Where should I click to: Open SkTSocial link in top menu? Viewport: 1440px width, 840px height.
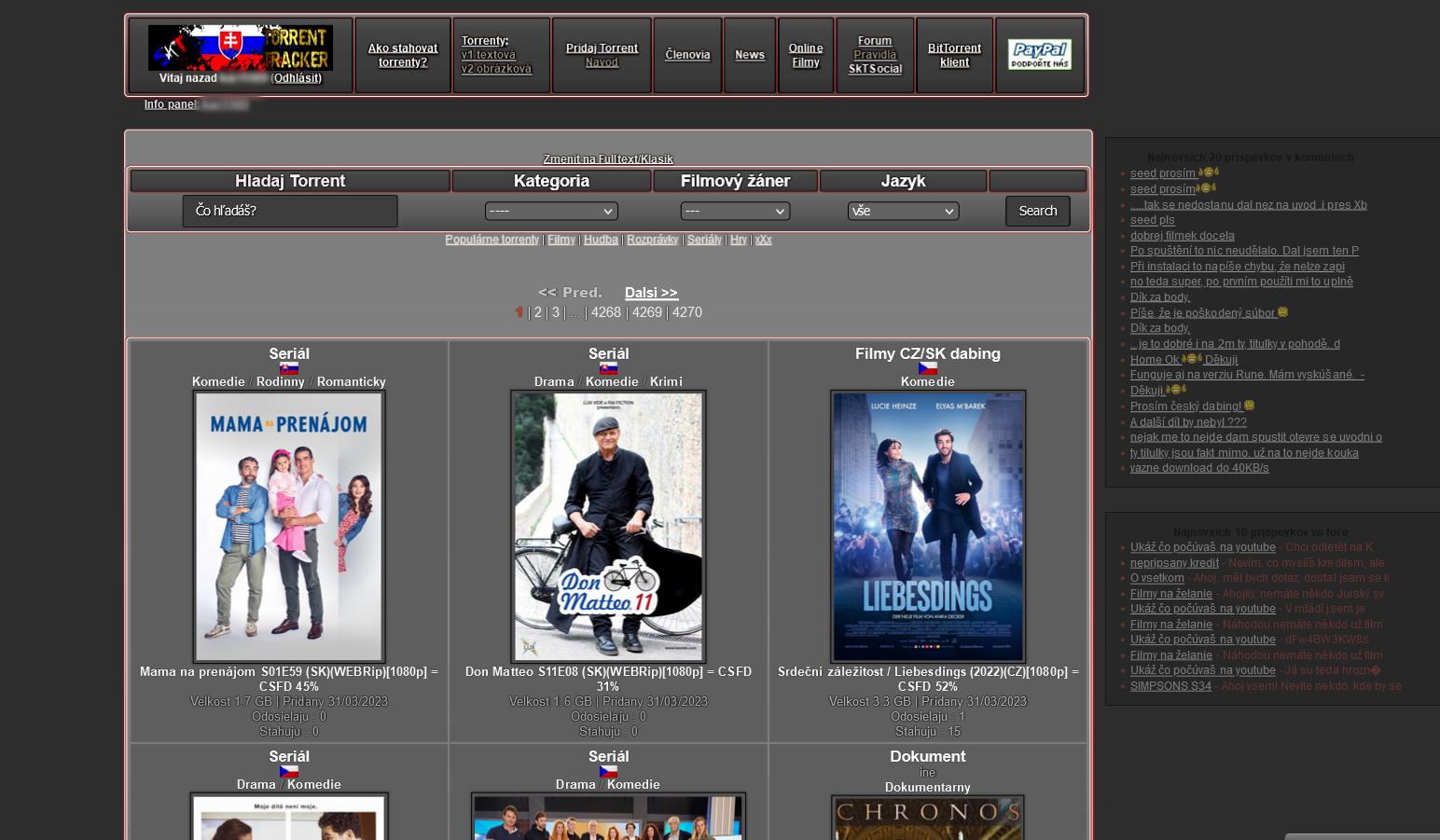[875, 69]
